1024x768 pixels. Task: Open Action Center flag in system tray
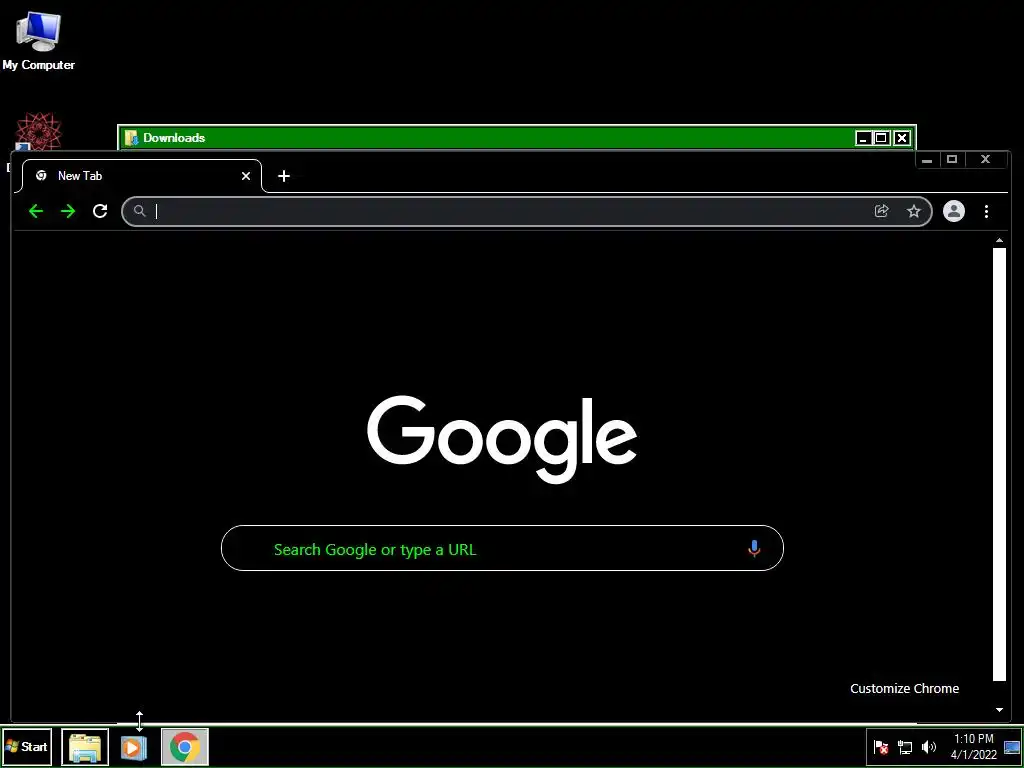coord(881,747)
